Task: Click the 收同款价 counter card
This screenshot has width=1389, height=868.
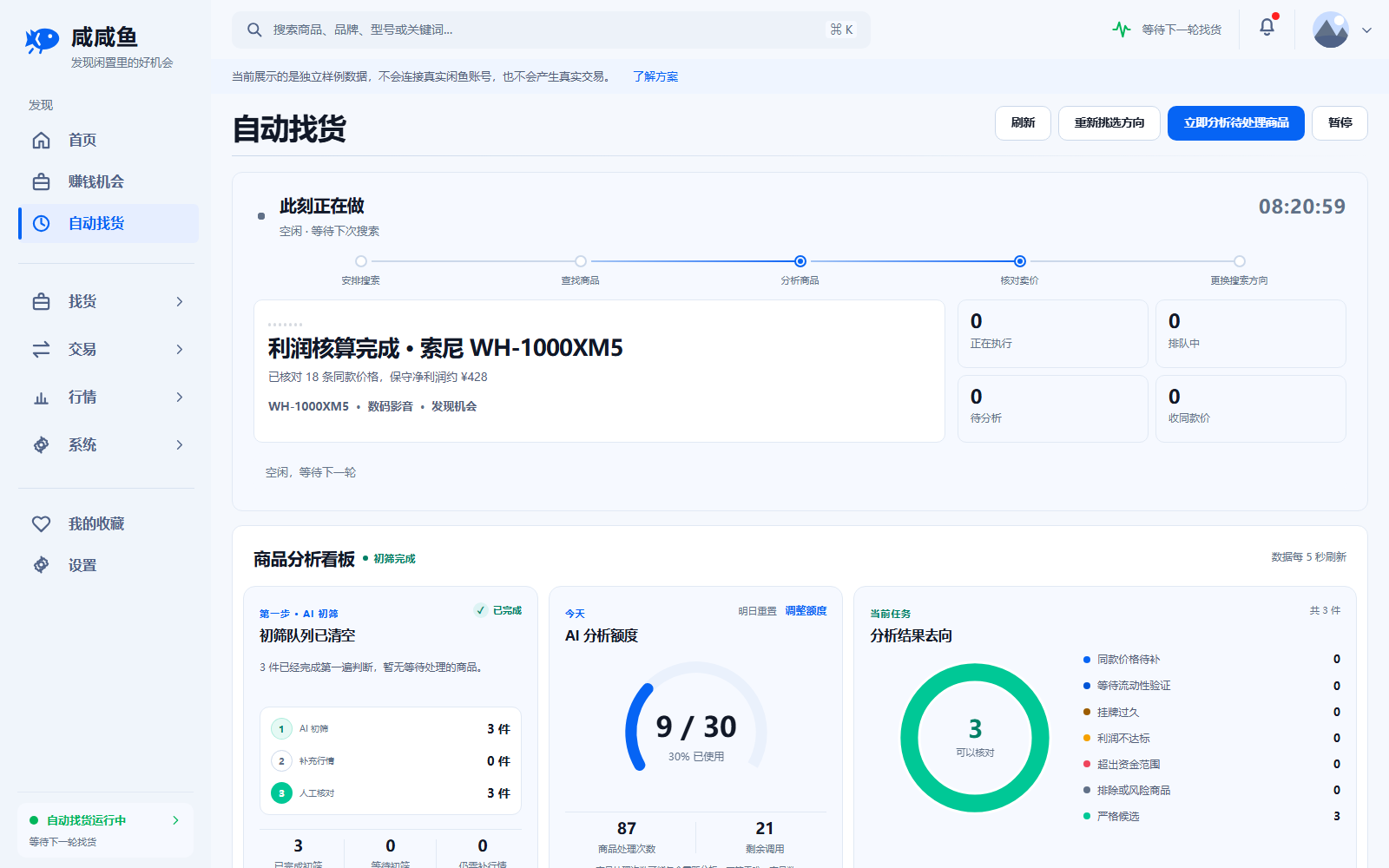Action: pyautogui.click(x=1251, y=409)
